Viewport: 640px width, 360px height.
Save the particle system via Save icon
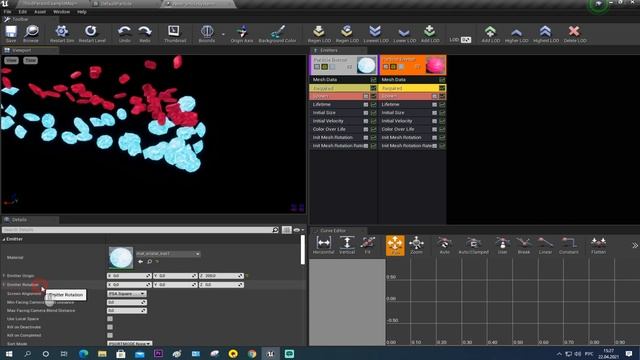(x=11, y=33)
